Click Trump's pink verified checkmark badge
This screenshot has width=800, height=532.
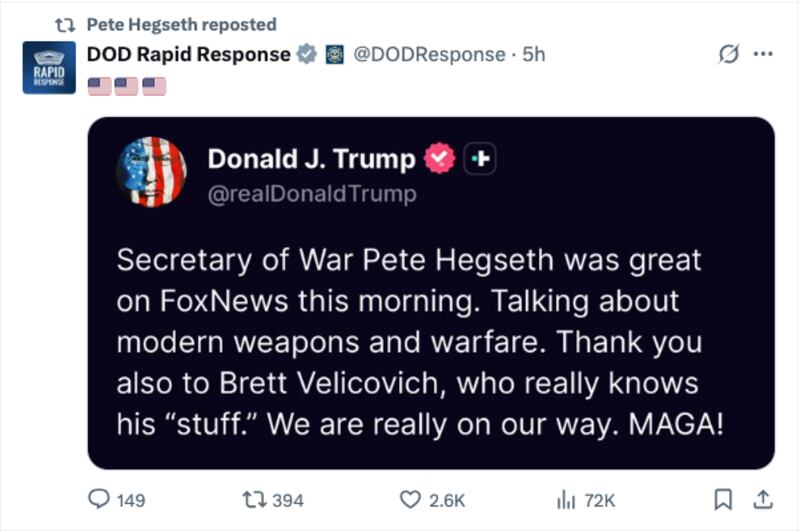click(x=439, y=159)
